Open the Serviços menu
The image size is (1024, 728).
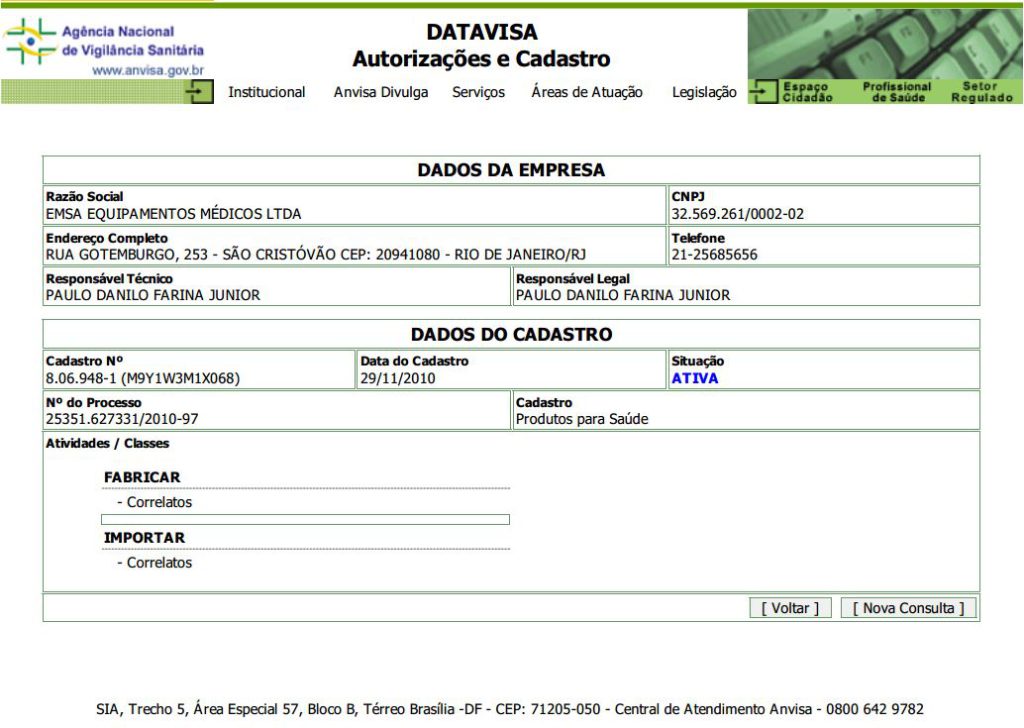coord(478,92)
